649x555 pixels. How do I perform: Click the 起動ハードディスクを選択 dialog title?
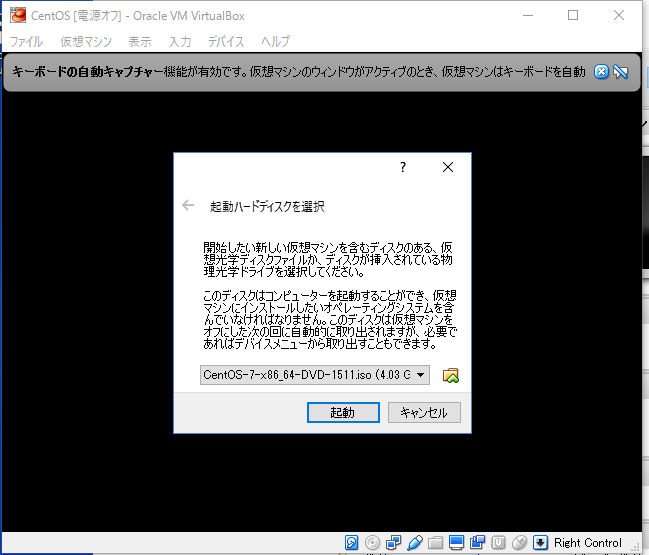(267, 206)
